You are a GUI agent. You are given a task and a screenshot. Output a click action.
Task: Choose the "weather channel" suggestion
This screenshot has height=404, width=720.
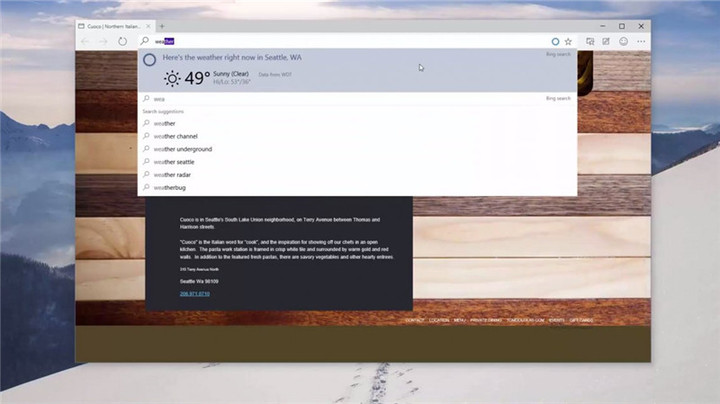175,136
